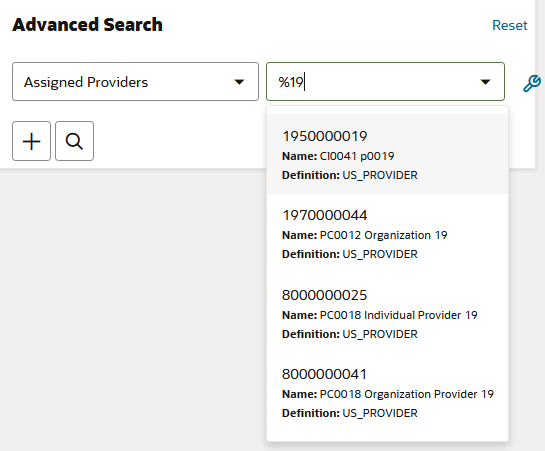This screenshot has height=451, width=545.
Task: Click the plus add-criteria button
Action: [x=31, y=141]
